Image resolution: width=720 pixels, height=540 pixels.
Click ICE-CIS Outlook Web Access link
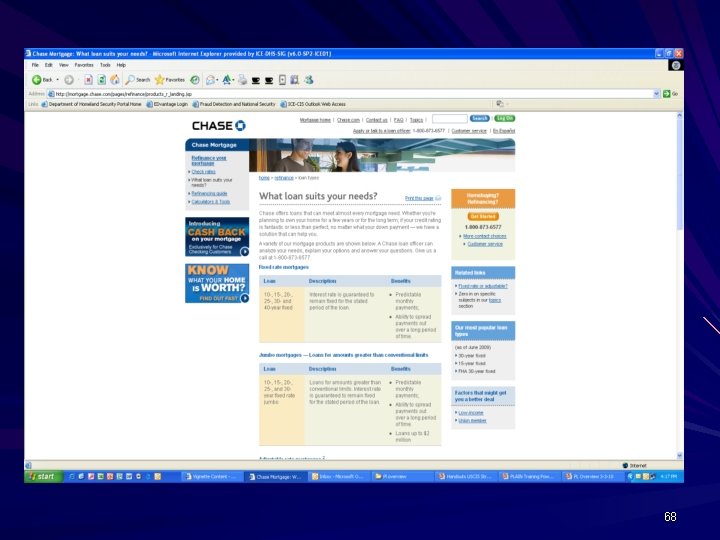(313, 104)
